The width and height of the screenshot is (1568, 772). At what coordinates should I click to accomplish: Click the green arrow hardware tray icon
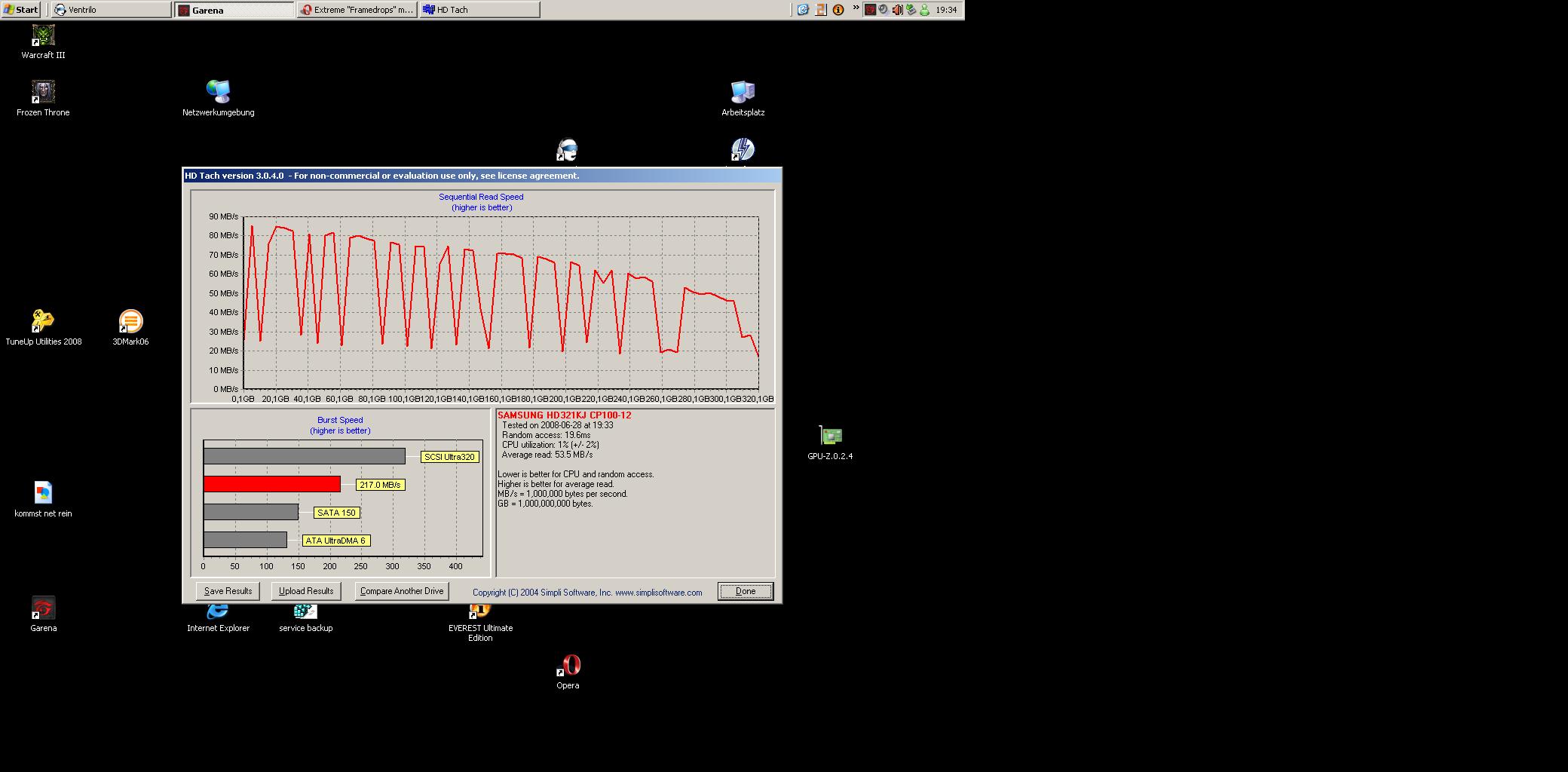[911, 10]
